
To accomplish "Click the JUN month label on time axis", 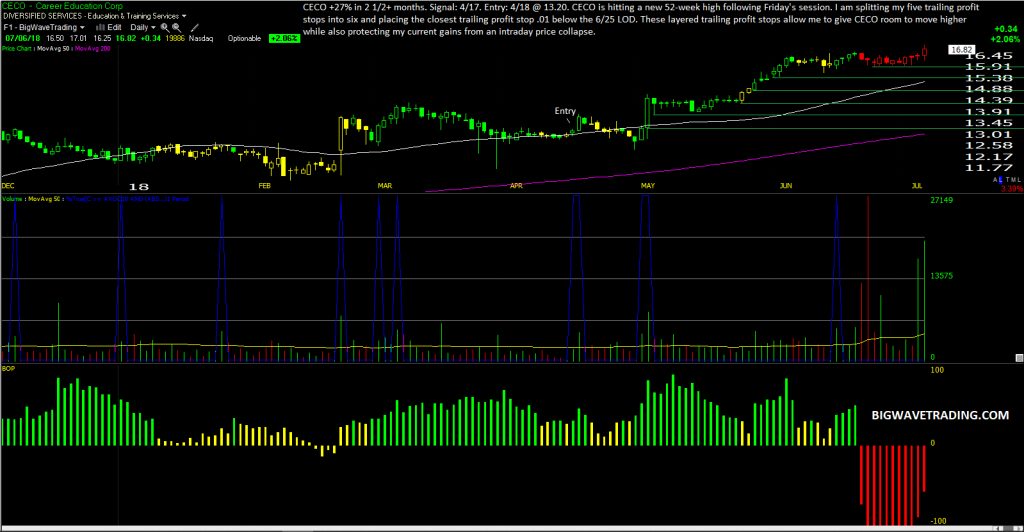I will [x=786, y=186].
